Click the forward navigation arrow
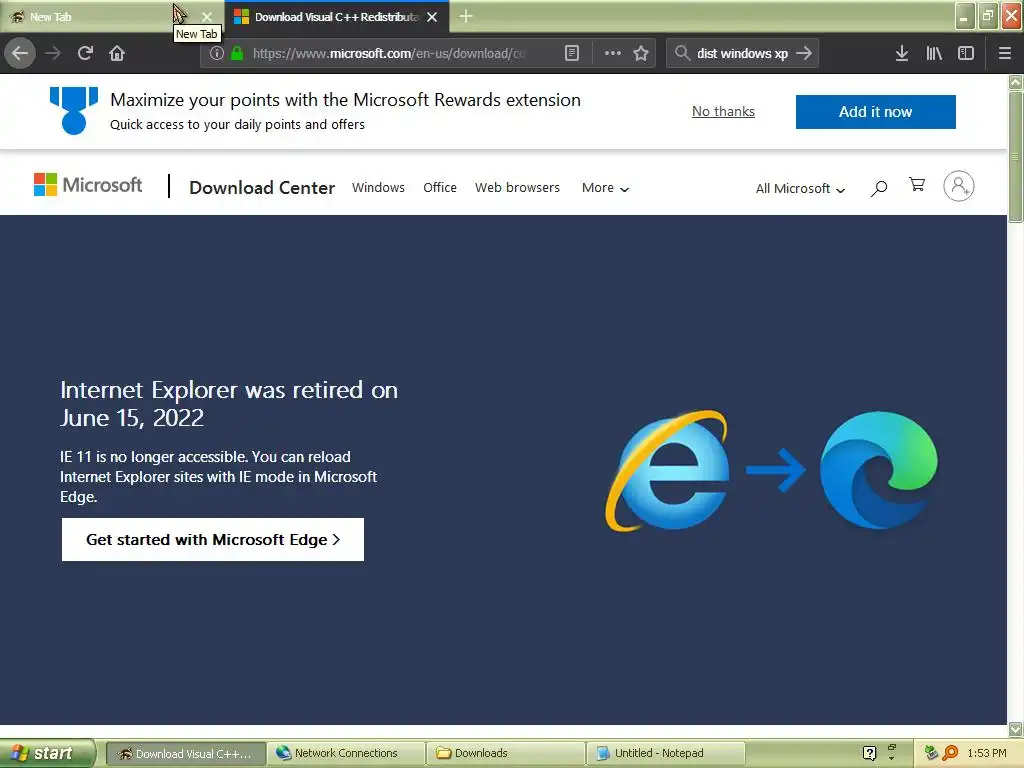This screenshot has height=768, width=1024. coord(53,53)
